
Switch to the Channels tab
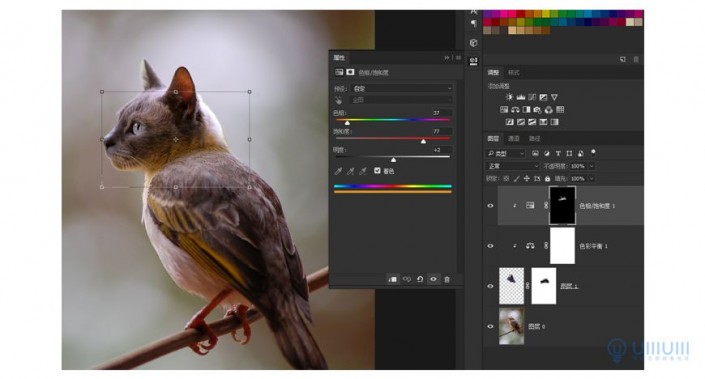click(513, 138)
